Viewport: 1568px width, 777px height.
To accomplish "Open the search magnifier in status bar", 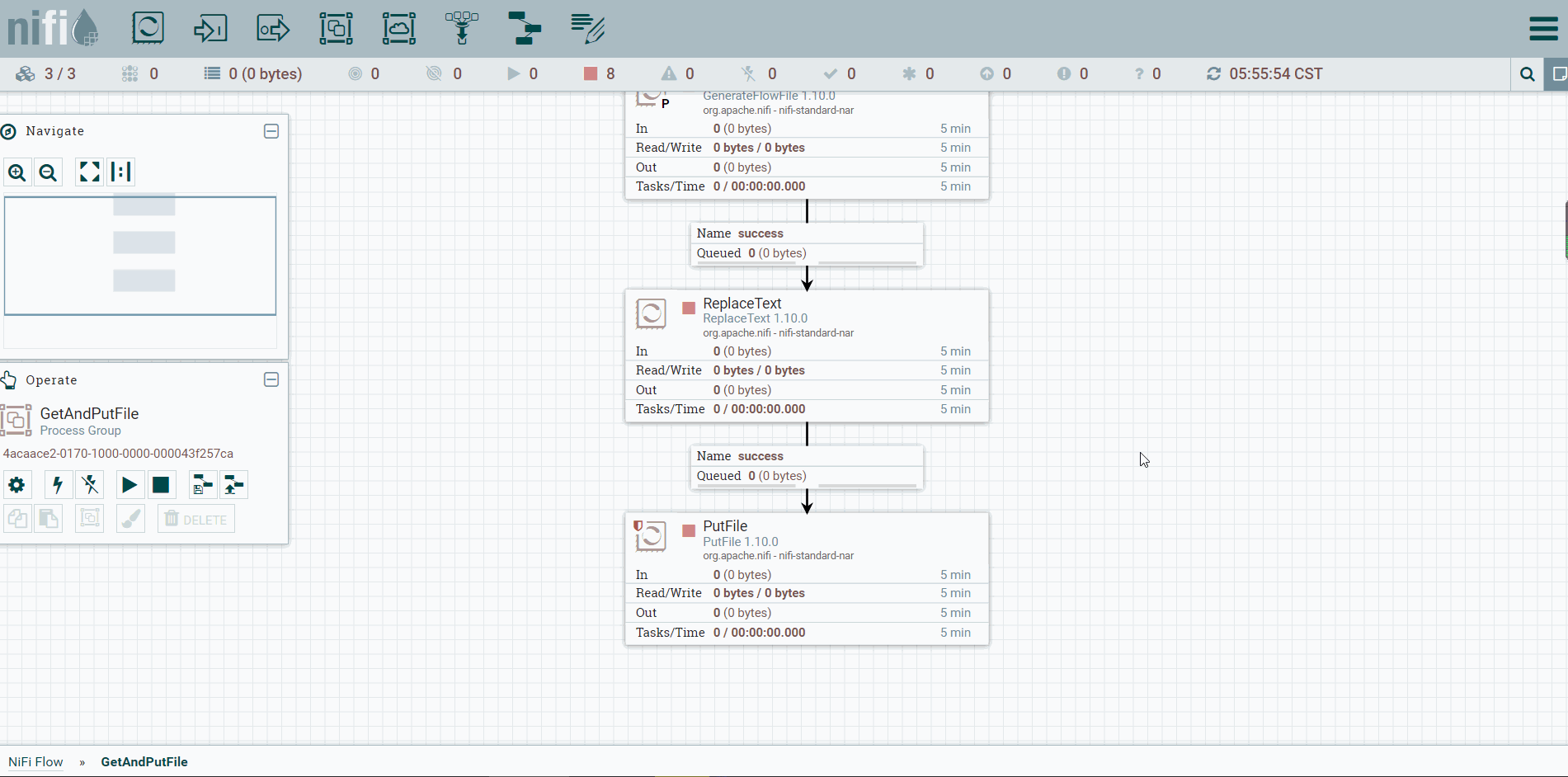I will click(x=1527, y=74).
